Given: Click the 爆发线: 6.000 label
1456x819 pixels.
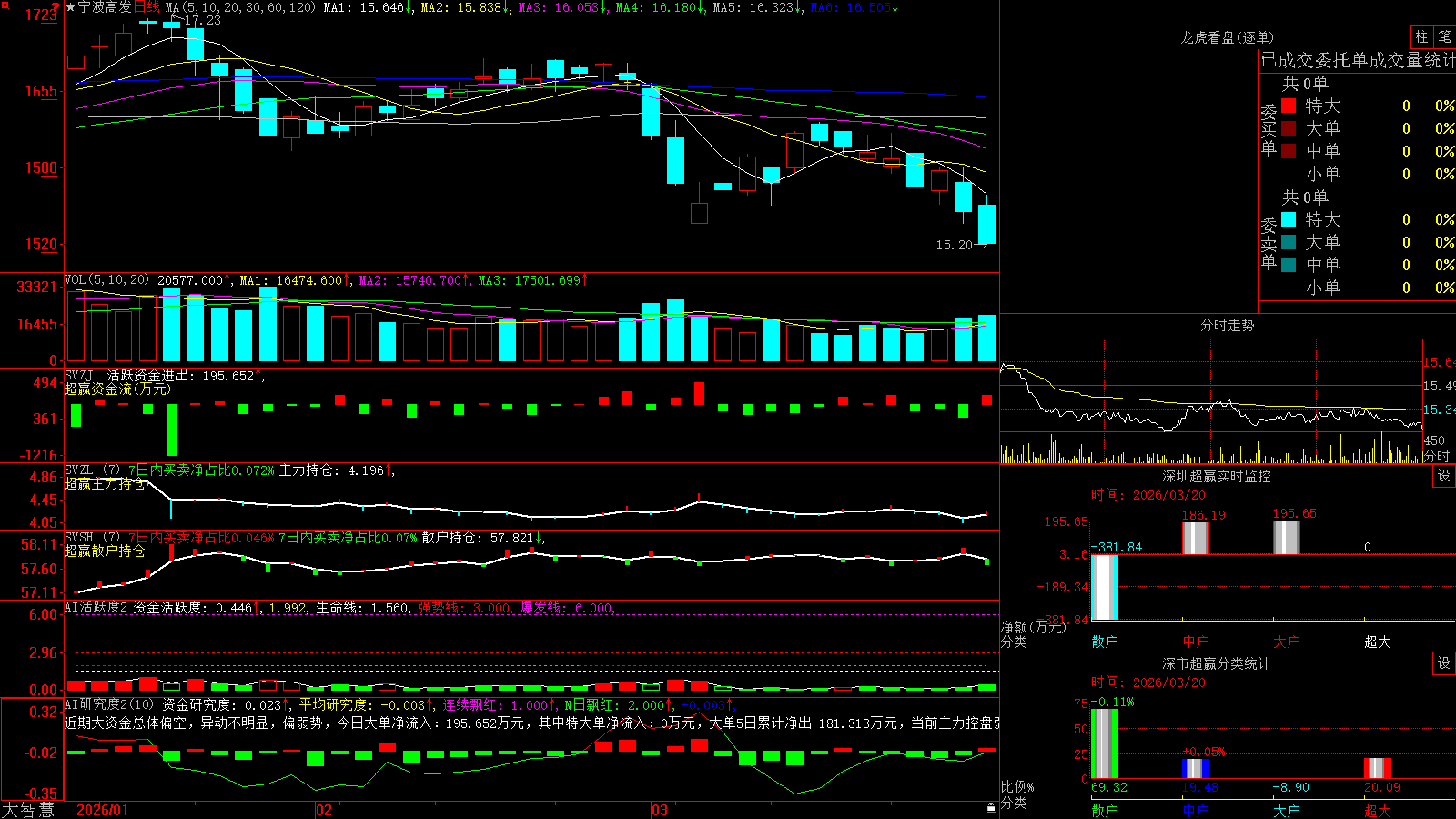Looking at the screenshot, I should point(566,608).
